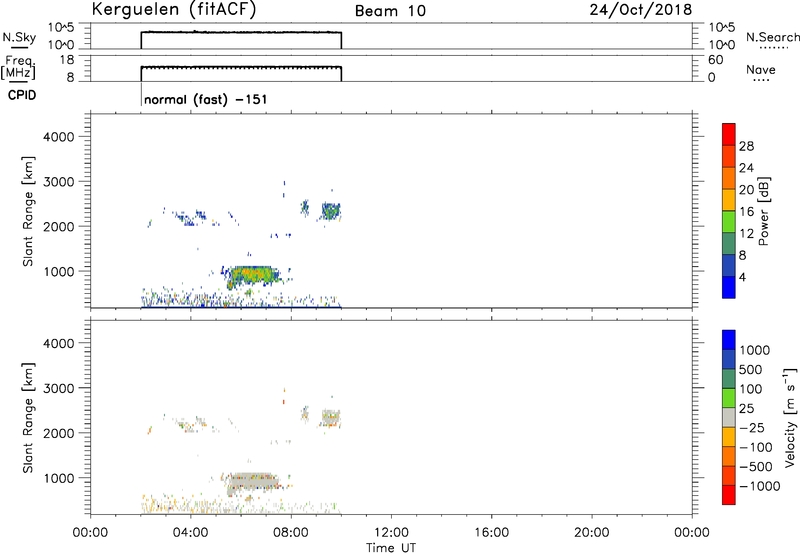Click the 'CPID' label
The image size is (800, 554).
pos(22,95)
